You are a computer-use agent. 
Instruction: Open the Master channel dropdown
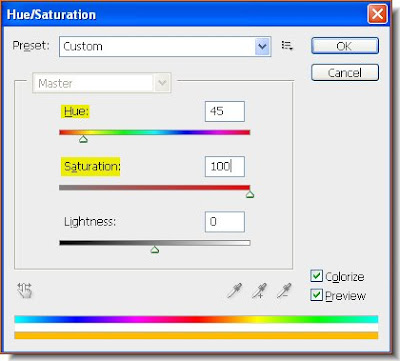tap(102, 83)
